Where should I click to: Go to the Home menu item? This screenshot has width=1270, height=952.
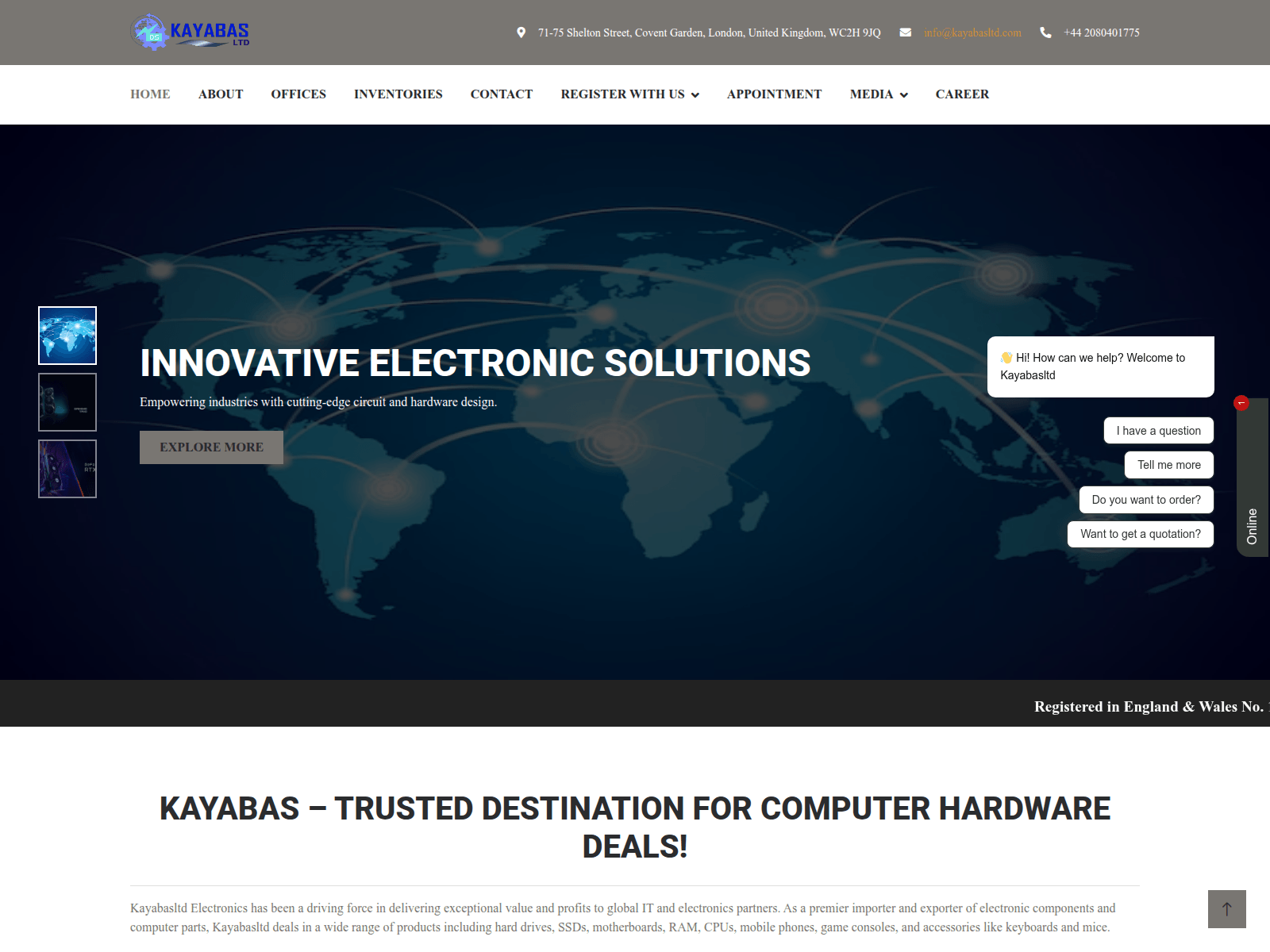150,94
